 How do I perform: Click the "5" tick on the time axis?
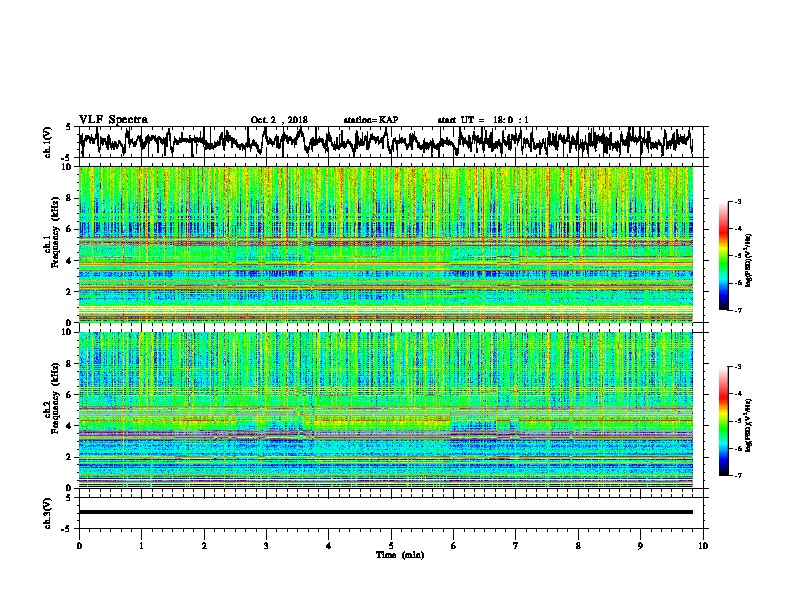tap(391, 546)
